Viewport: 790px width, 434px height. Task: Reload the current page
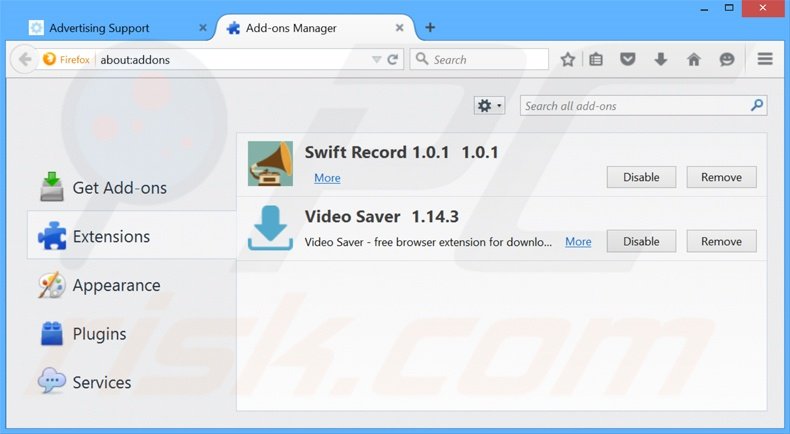click(x=393, y=59)
